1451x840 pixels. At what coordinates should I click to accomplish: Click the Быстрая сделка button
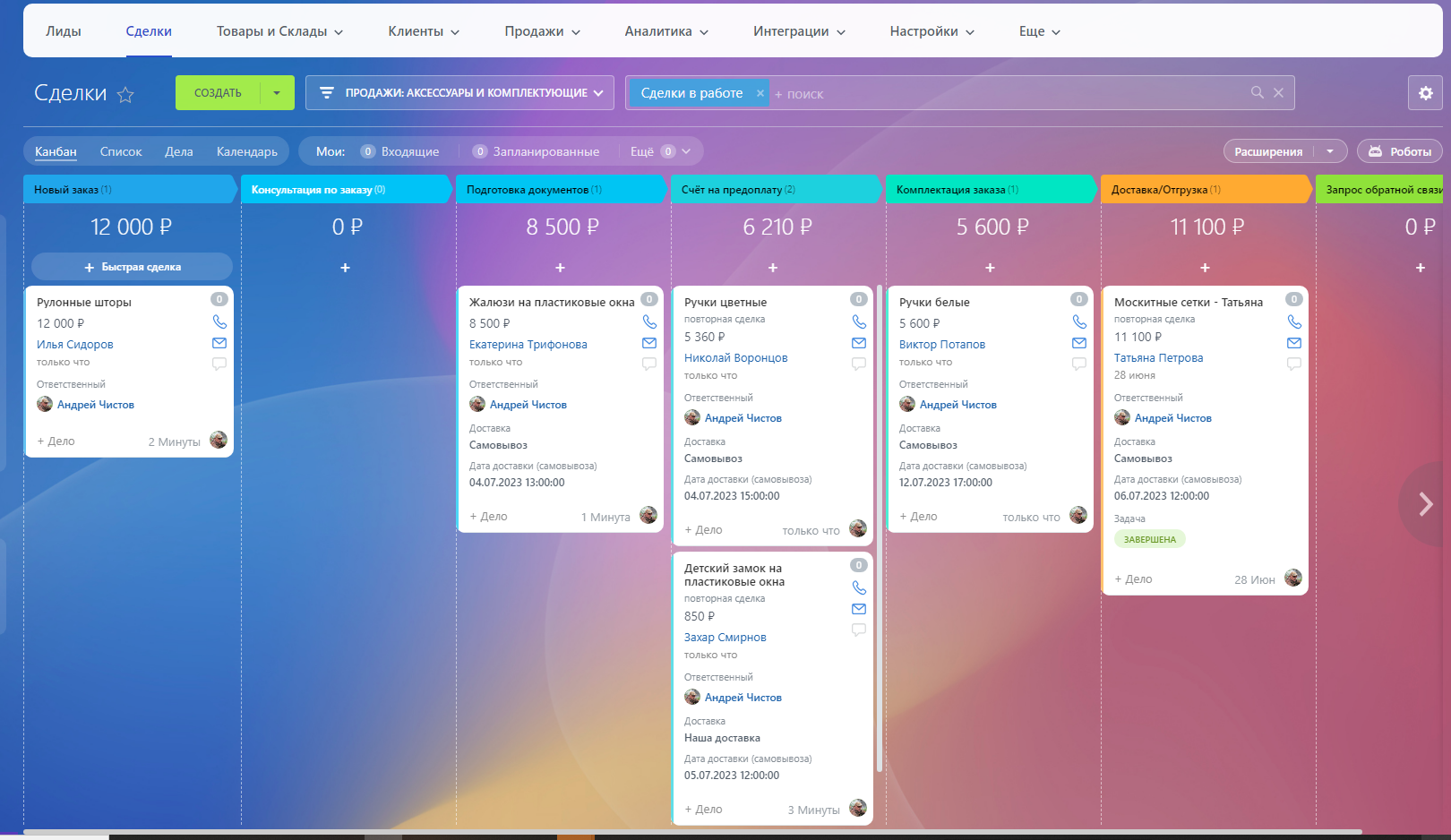(133, 267)
